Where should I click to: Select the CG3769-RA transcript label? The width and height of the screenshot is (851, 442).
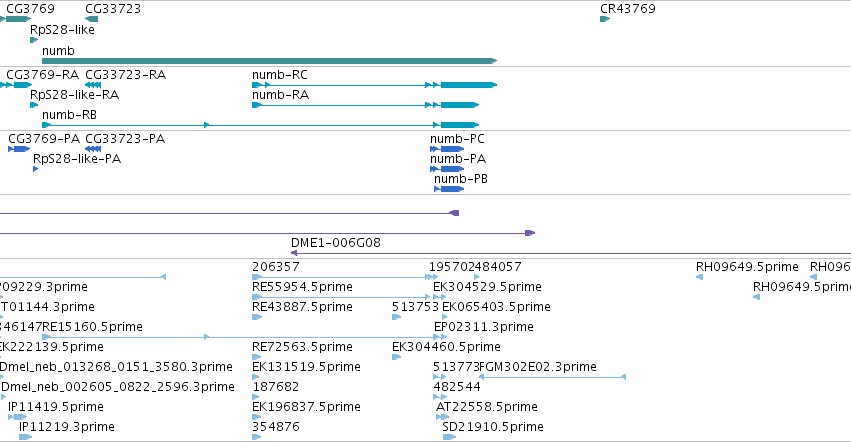click(x=42, y=74)
